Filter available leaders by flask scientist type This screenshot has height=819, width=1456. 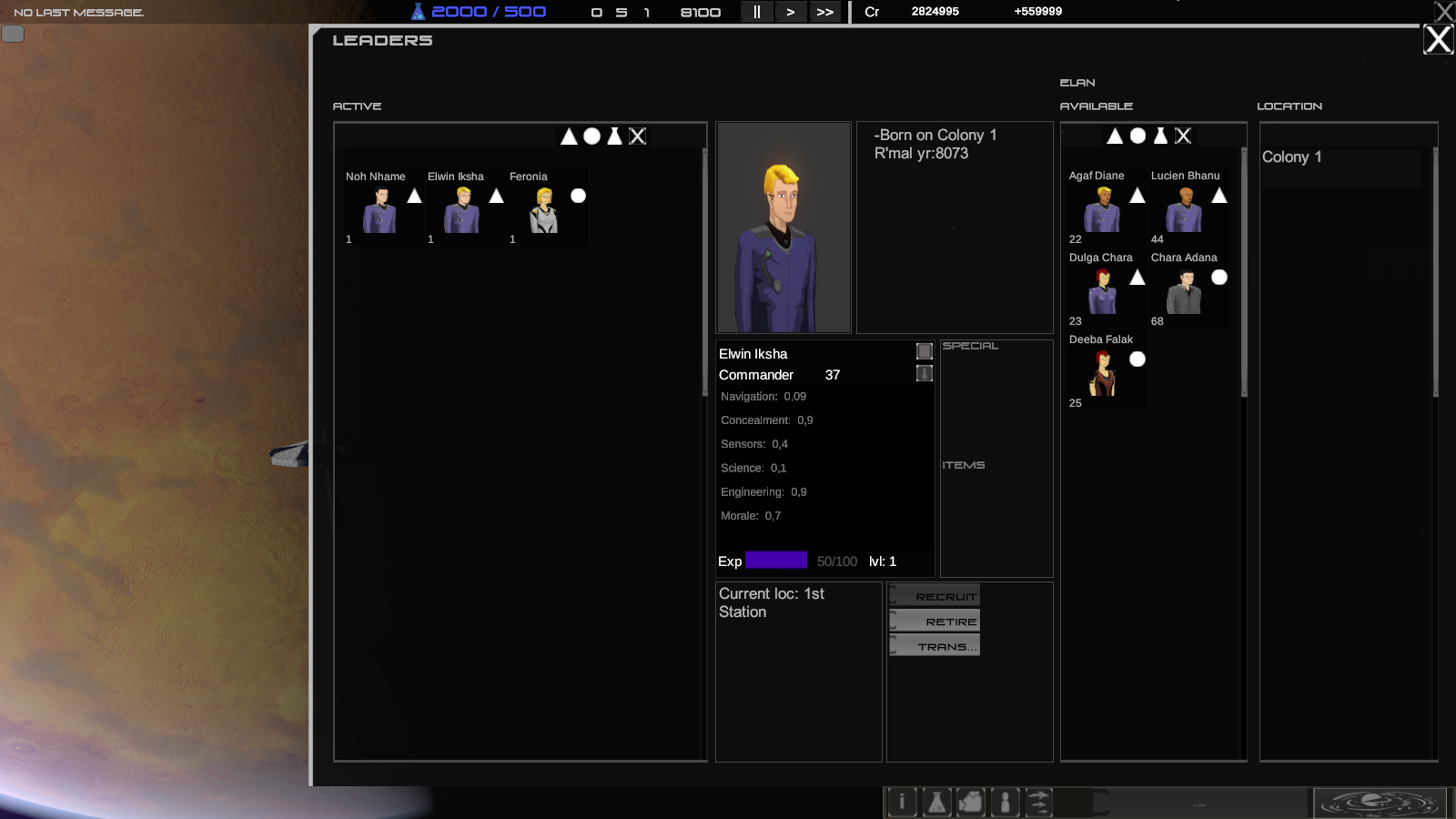(x=1160, y=136)
